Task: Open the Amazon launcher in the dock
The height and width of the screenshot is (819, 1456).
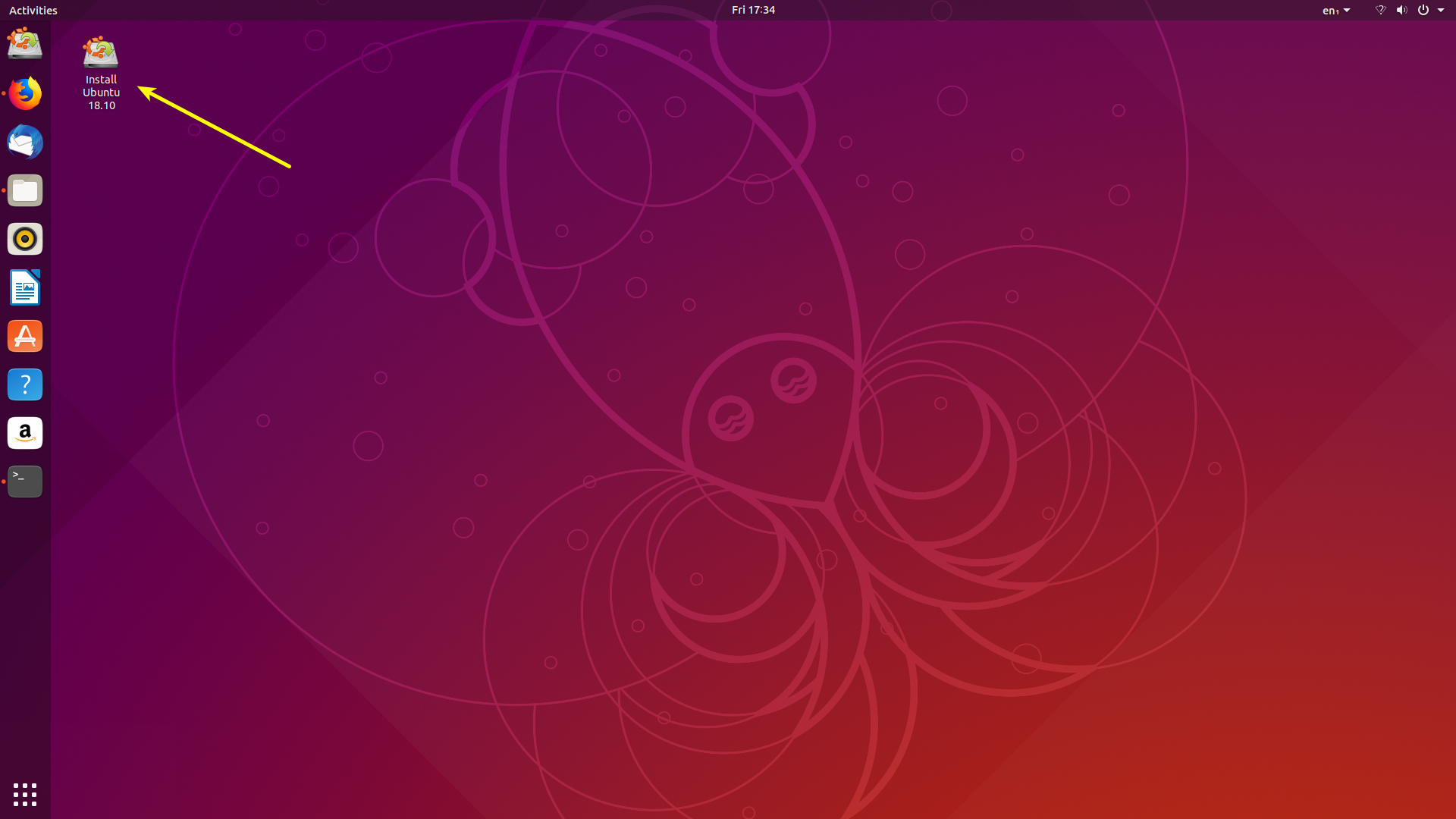Action: [25, 433]
